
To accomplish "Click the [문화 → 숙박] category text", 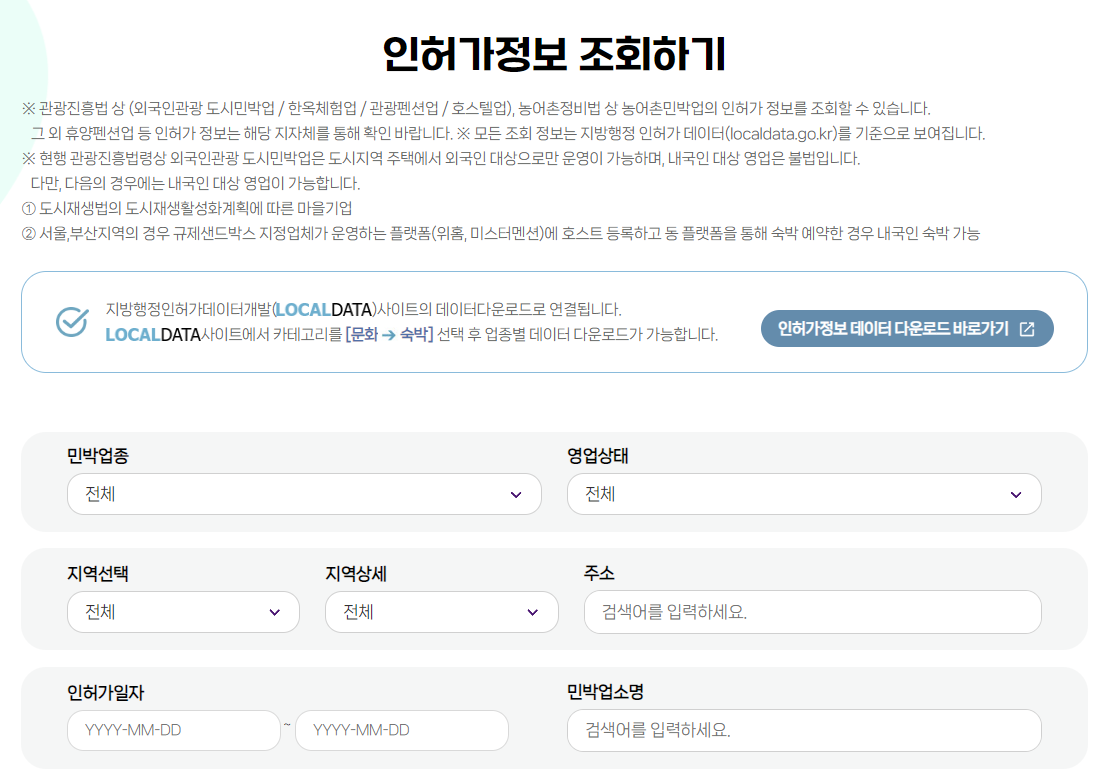I will [389, 334].
